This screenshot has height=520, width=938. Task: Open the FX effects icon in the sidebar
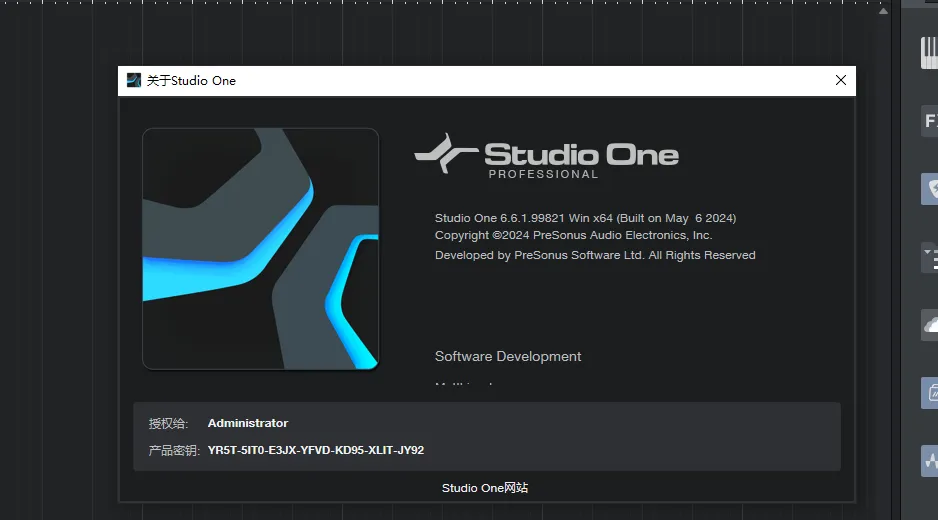click(930, 121)
